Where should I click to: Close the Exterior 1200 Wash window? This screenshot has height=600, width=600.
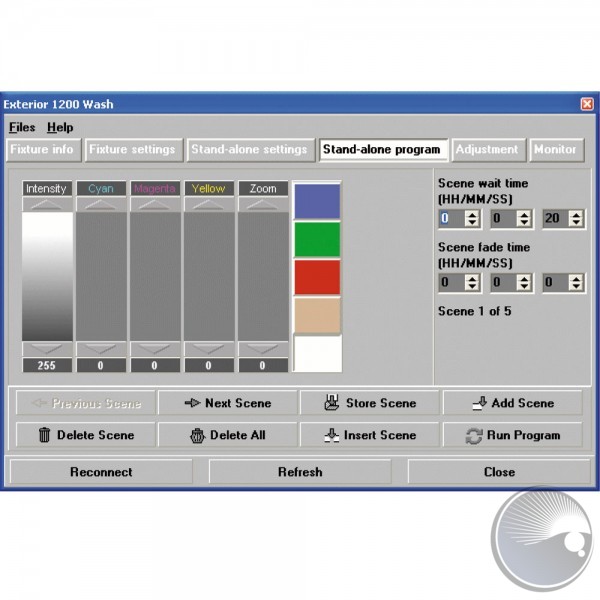[587, 104]
